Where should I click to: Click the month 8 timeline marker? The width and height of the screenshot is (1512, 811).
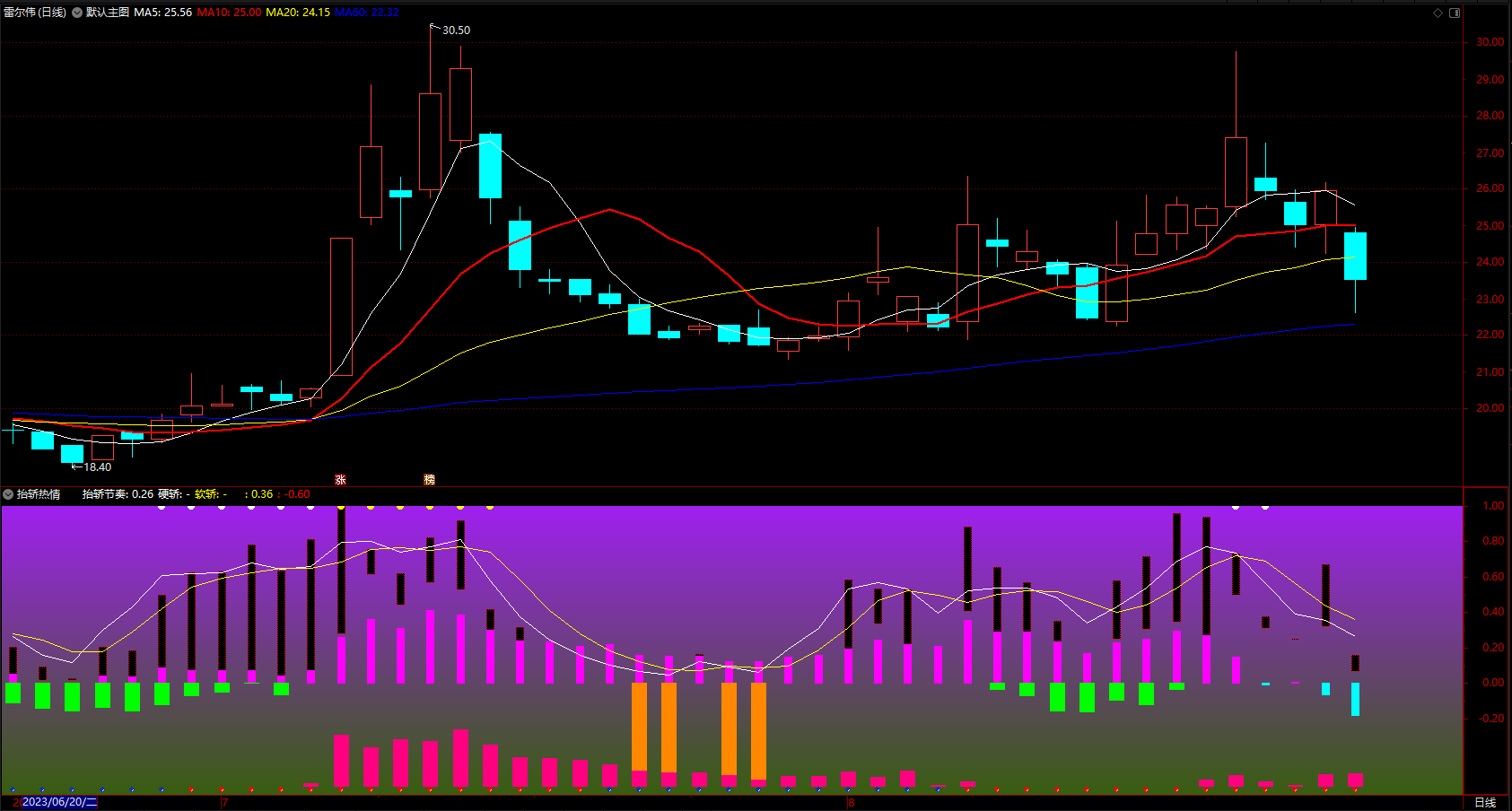point(851,802)
